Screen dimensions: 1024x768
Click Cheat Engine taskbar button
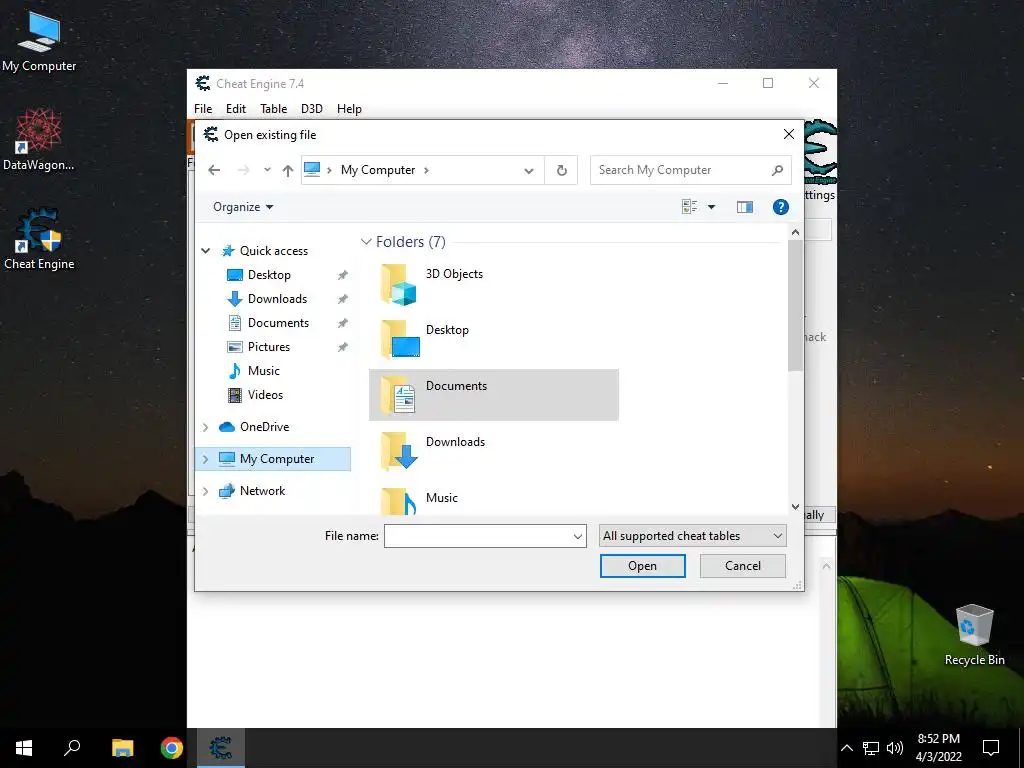[x=221, y=748]
